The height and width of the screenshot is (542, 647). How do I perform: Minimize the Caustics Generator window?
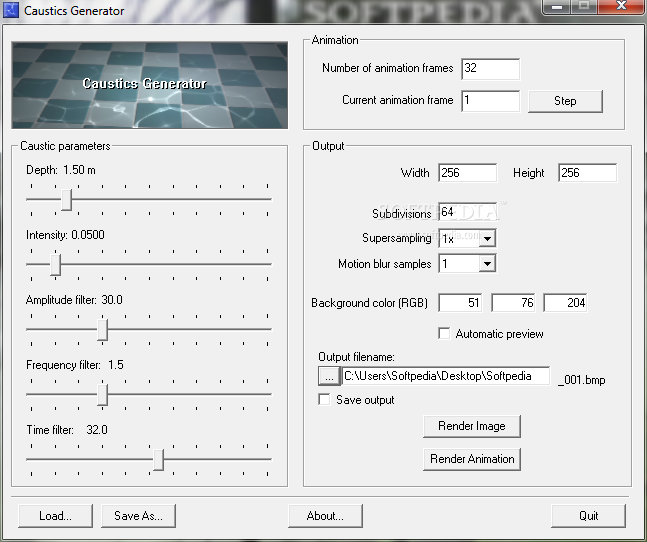click(557, 7)
